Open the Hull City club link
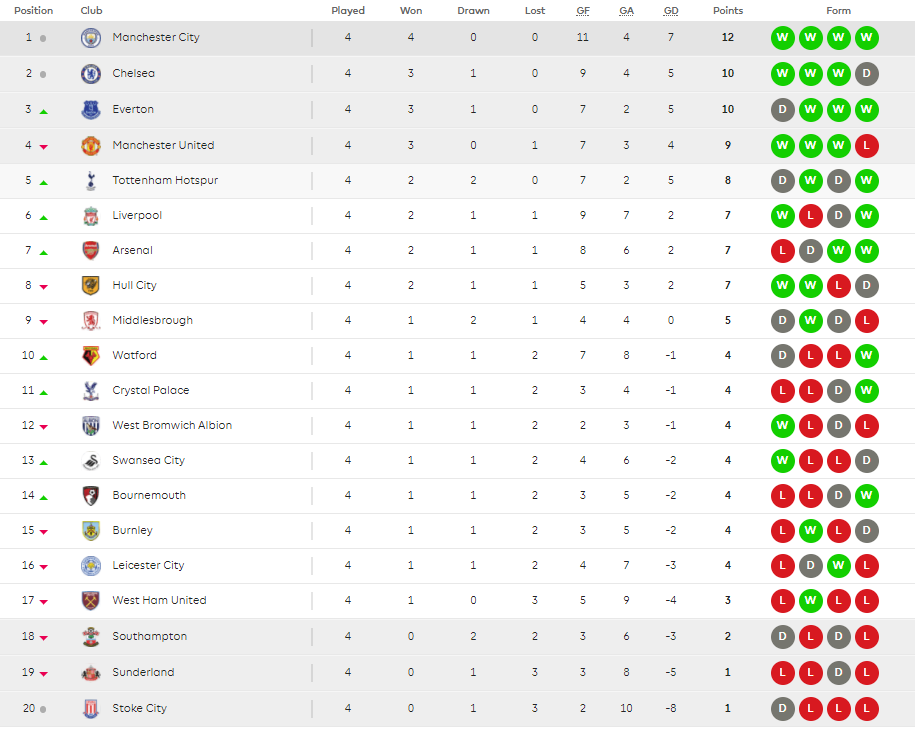The height and width of the screenshot is (734, 921). point(135,285)
